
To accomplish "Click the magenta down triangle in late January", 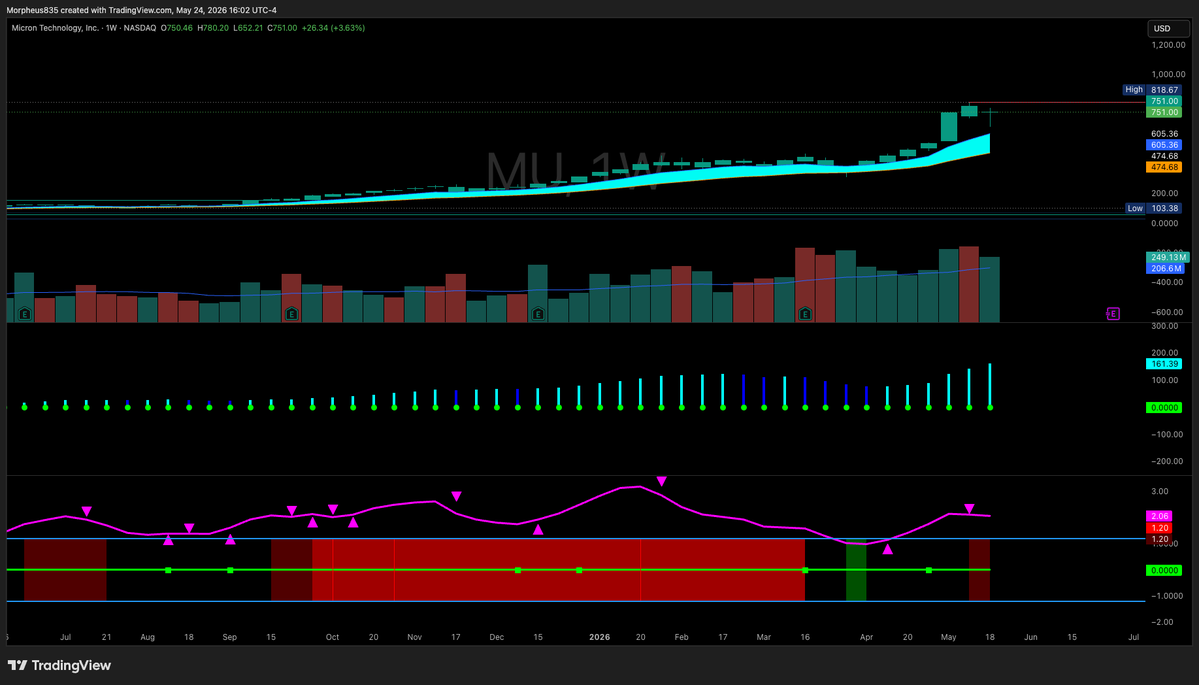I will tap(661, 481).
